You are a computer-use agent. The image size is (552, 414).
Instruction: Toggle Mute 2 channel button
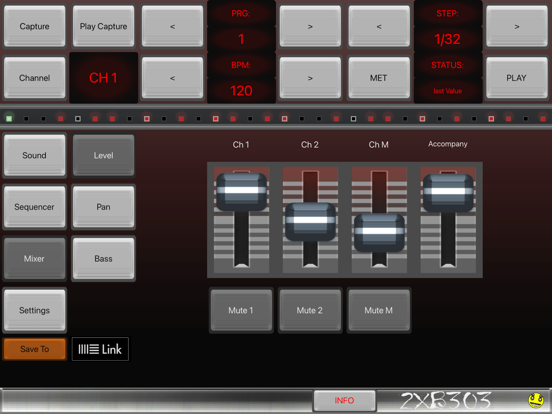[x=310, y=310]
